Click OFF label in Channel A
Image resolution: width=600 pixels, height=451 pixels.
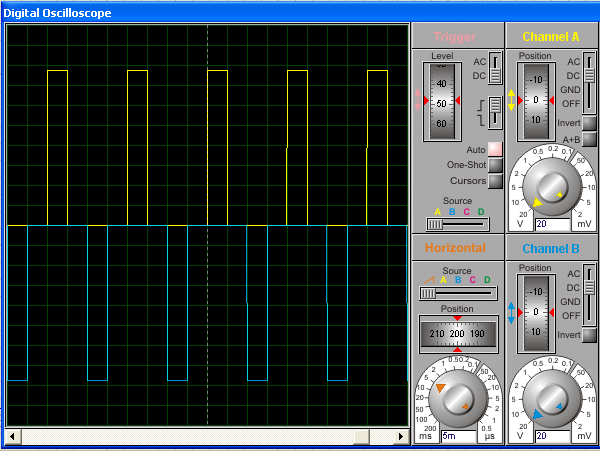571,104
